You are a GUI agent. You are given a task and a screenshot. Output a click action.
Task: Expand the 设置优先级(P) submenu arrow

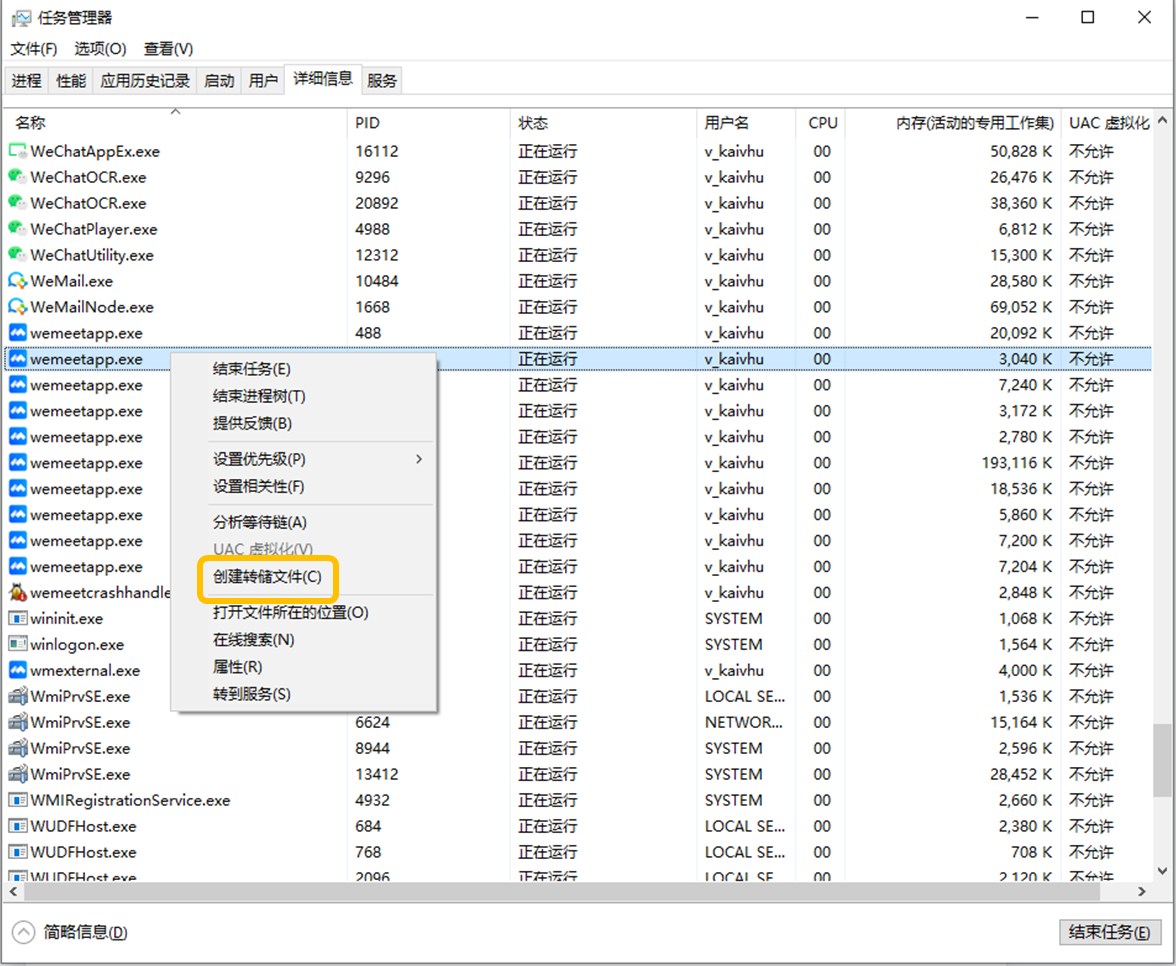[418, 459]
